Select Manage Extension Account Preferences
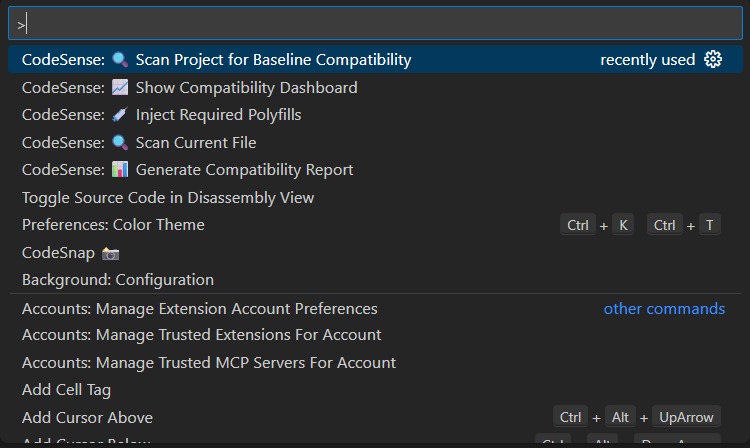 375,308
